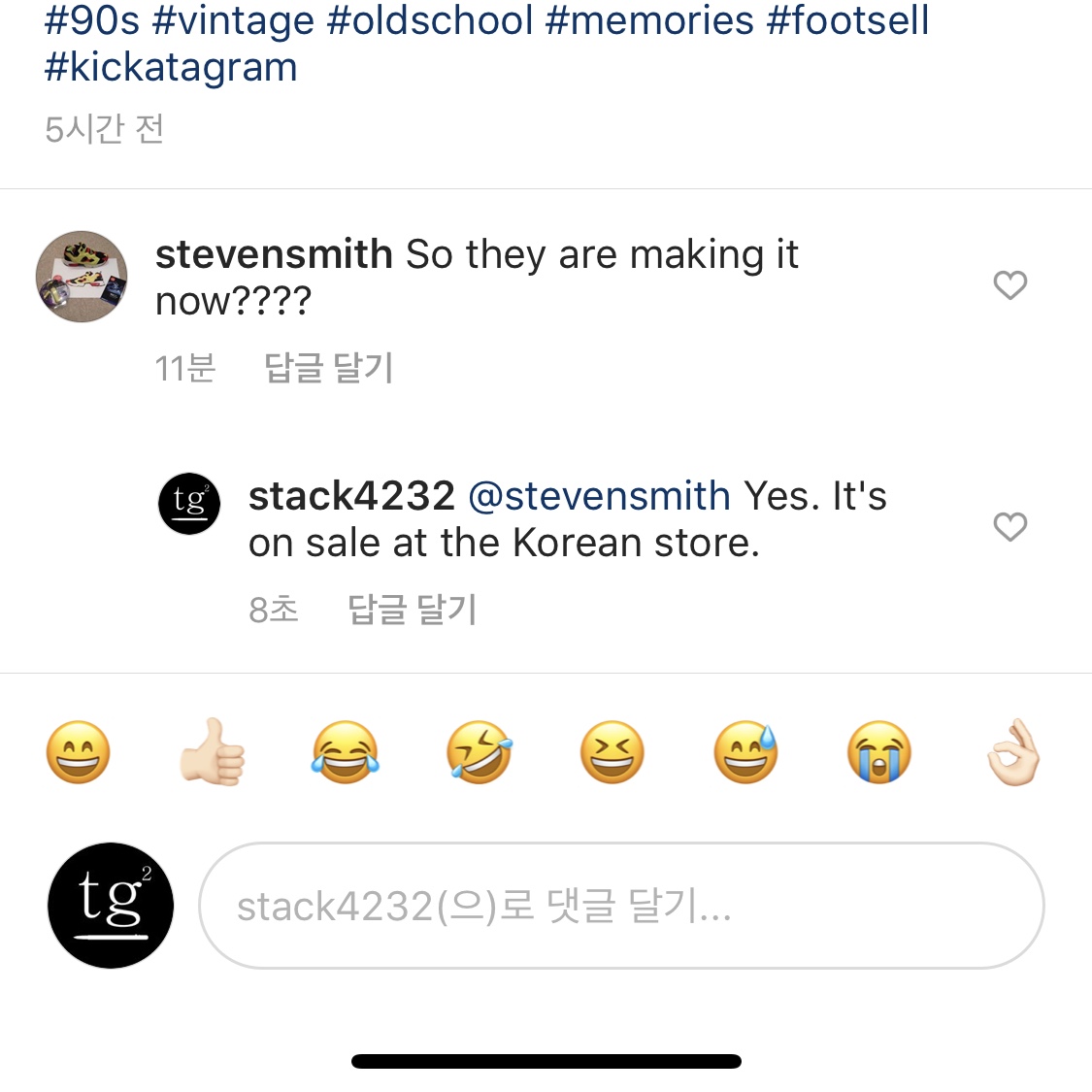1092x1092 pixels.
Task: Open the stack4232 username on the reply
Action: (x=351, y=496)
